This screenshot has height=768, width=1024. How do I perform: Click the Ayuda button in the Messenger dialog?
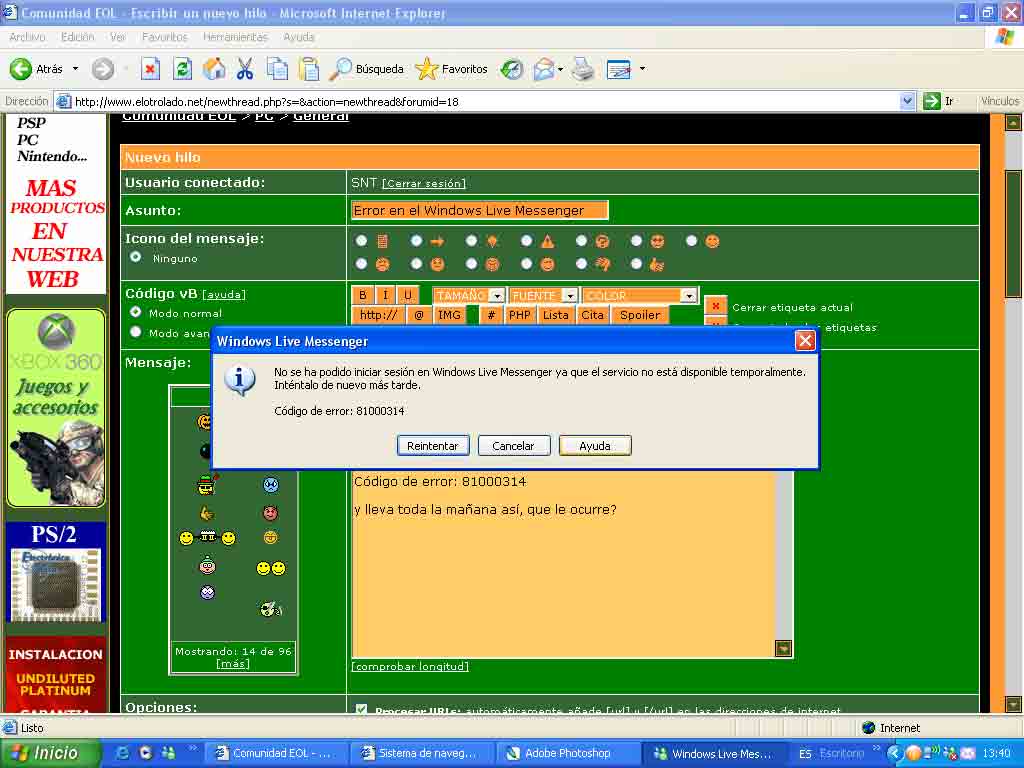(595, 446)
